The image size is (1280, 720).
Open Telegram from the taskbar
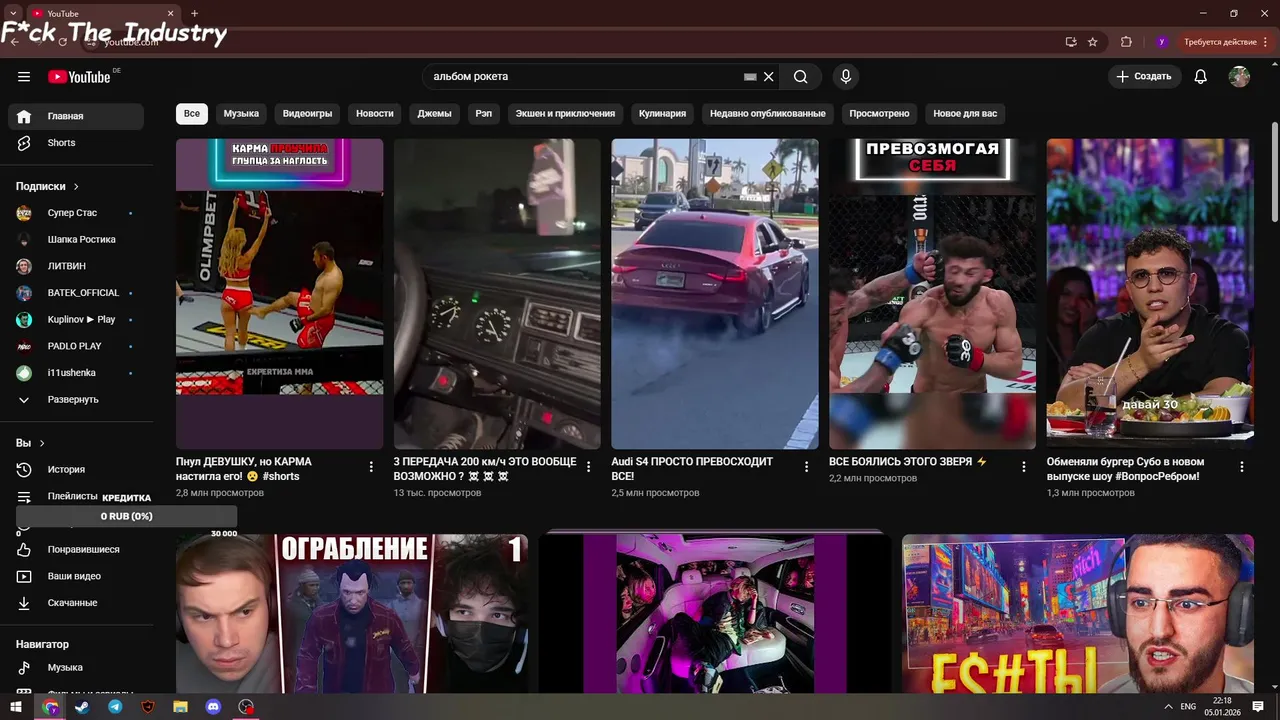(x=115, y=707)
